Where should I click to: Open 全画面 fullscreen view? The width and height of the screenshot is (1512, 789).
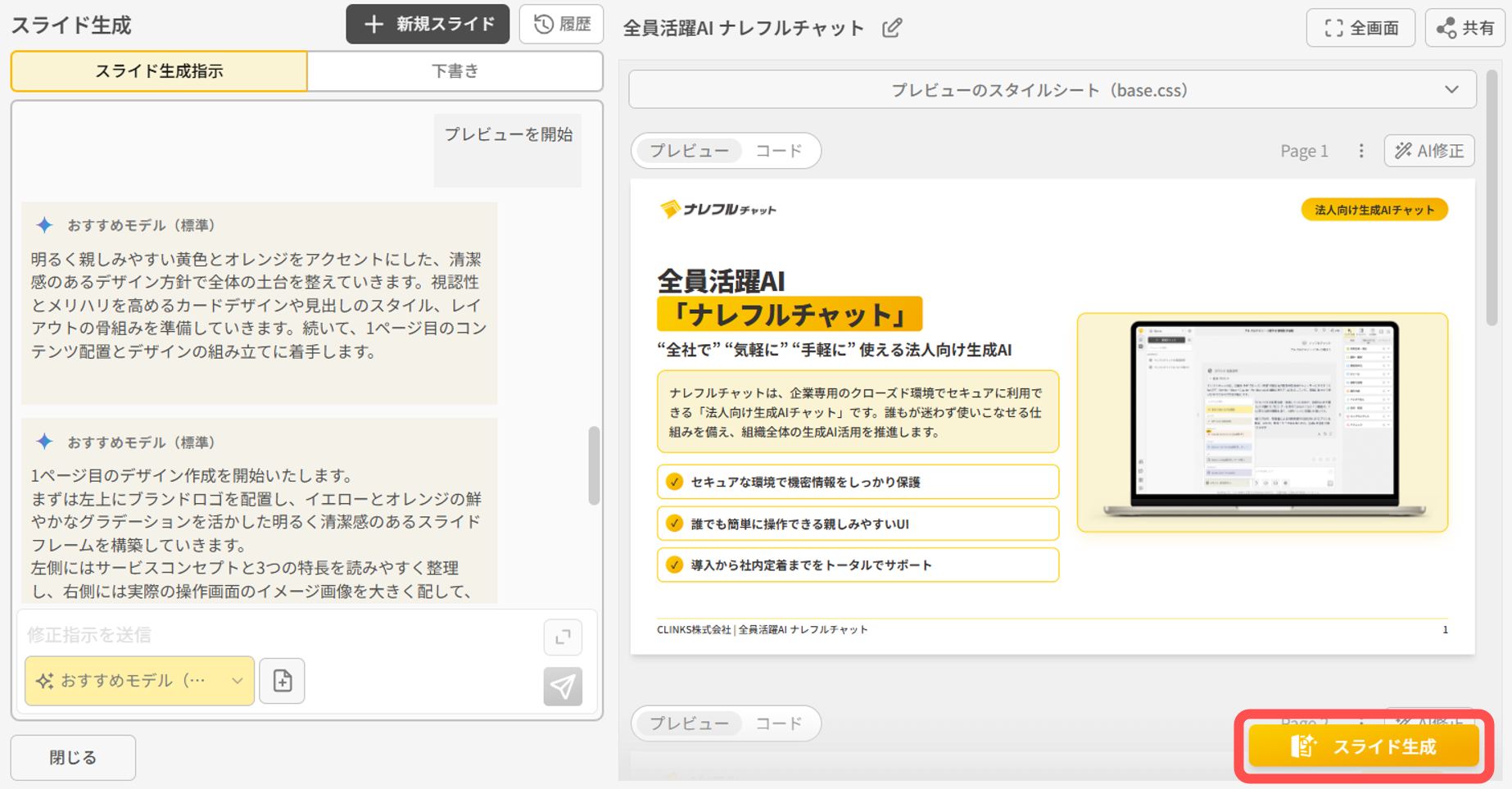click(1360, 28)
